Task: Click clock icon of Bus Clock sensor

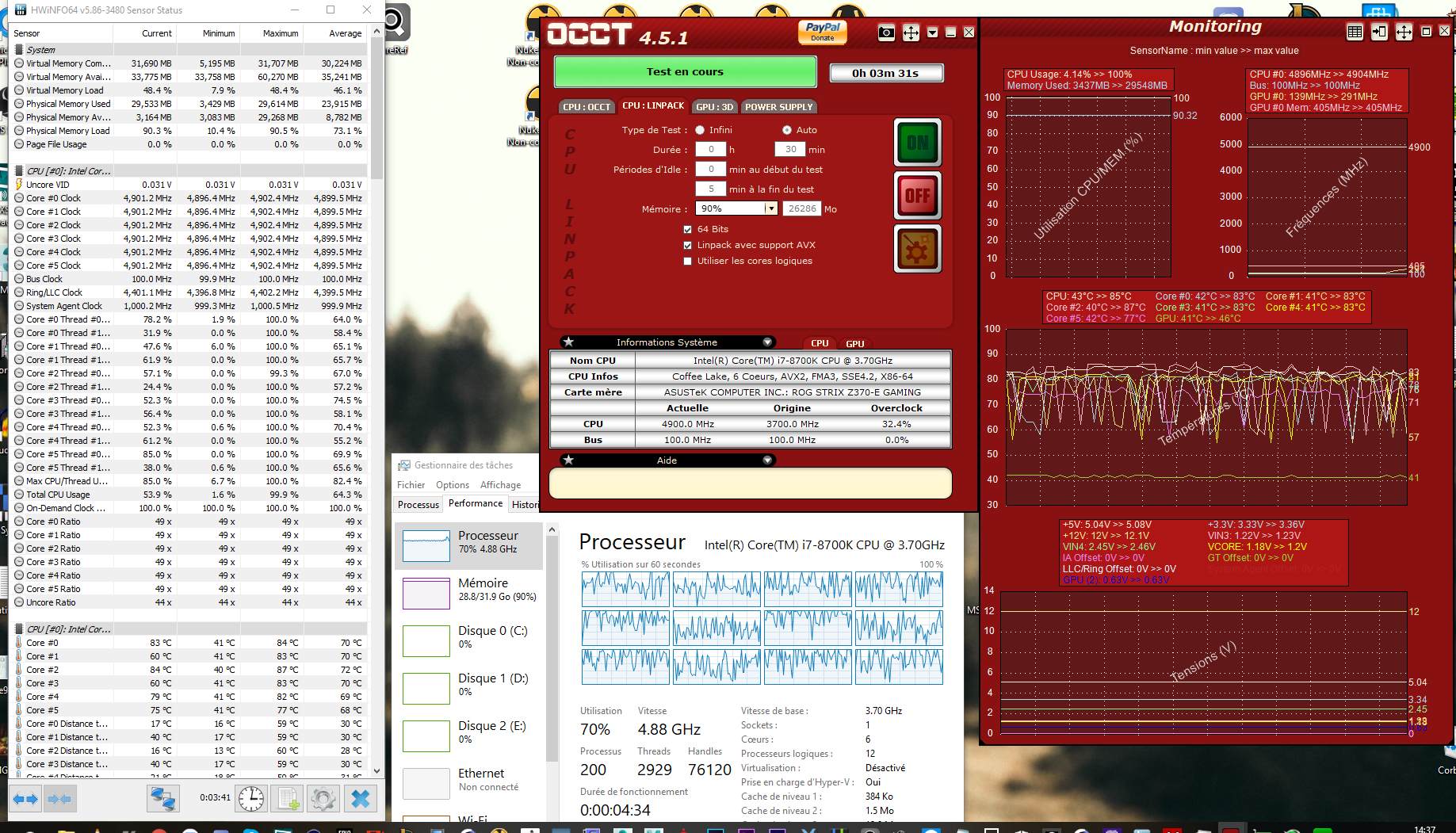Action: (x=19, y=279)
